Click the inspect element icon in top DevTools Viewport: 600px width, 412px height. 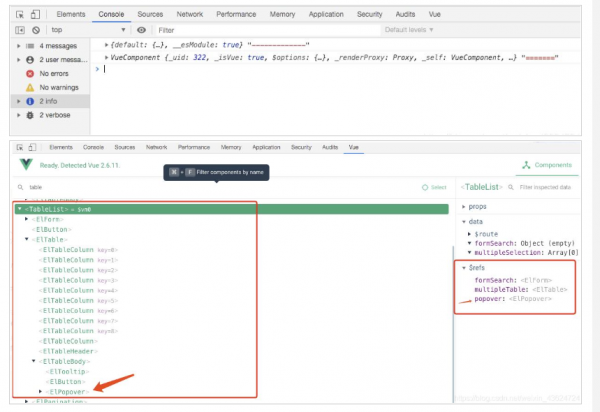coord(20,16)
